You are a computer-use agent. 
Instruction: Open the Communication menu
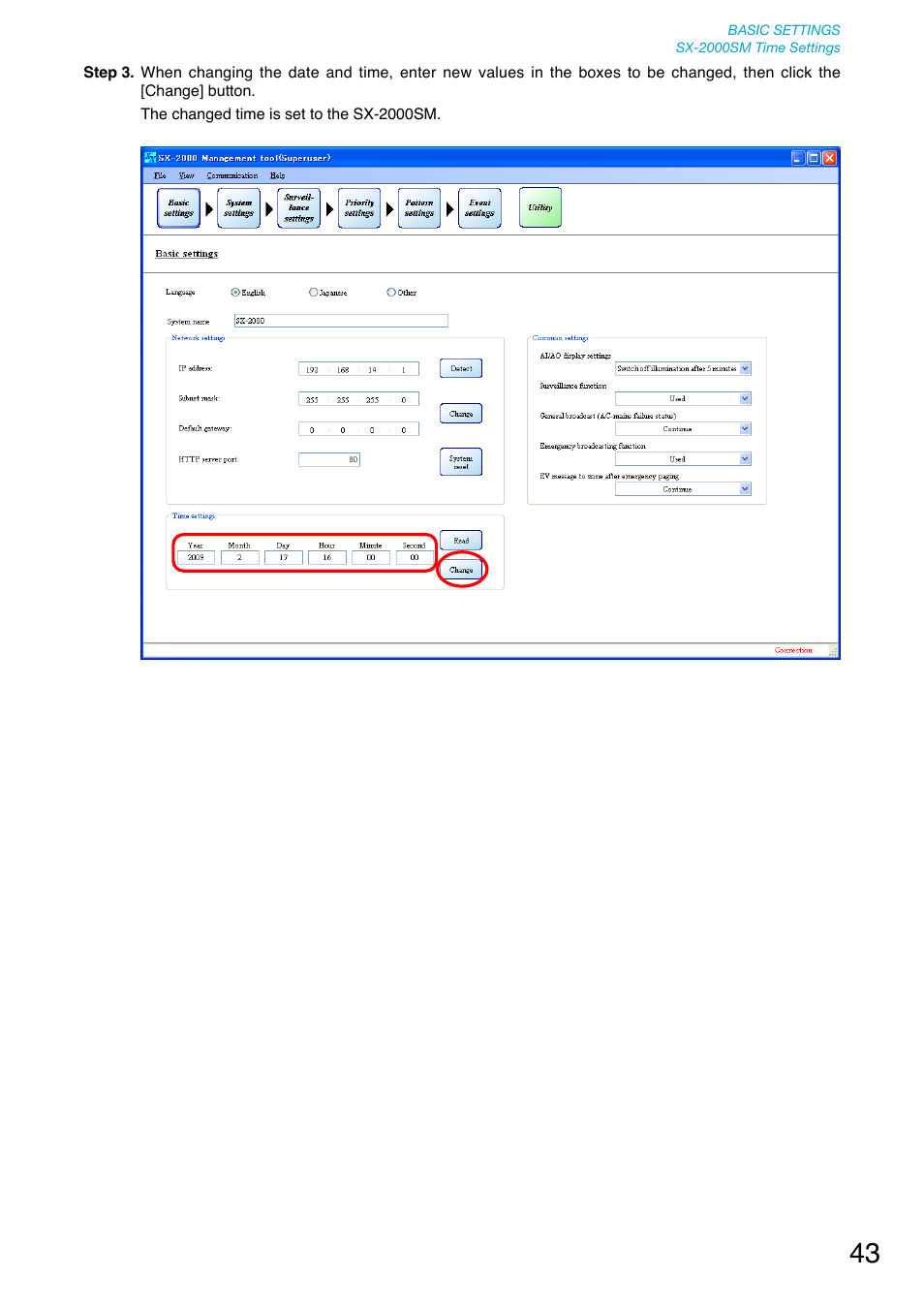[232, 176]
